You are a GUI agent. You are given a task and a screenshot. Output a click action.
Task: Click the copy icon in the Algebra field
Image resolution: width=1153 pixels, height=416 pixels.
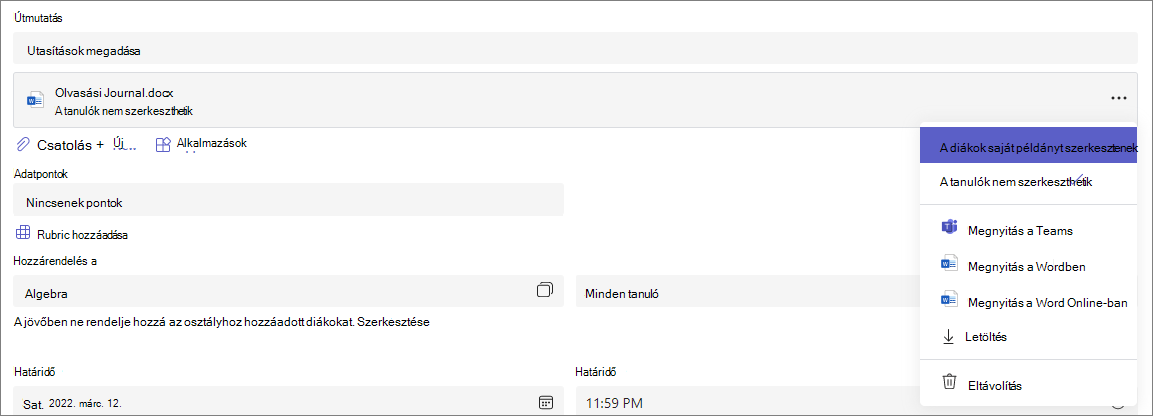[545, 290]
